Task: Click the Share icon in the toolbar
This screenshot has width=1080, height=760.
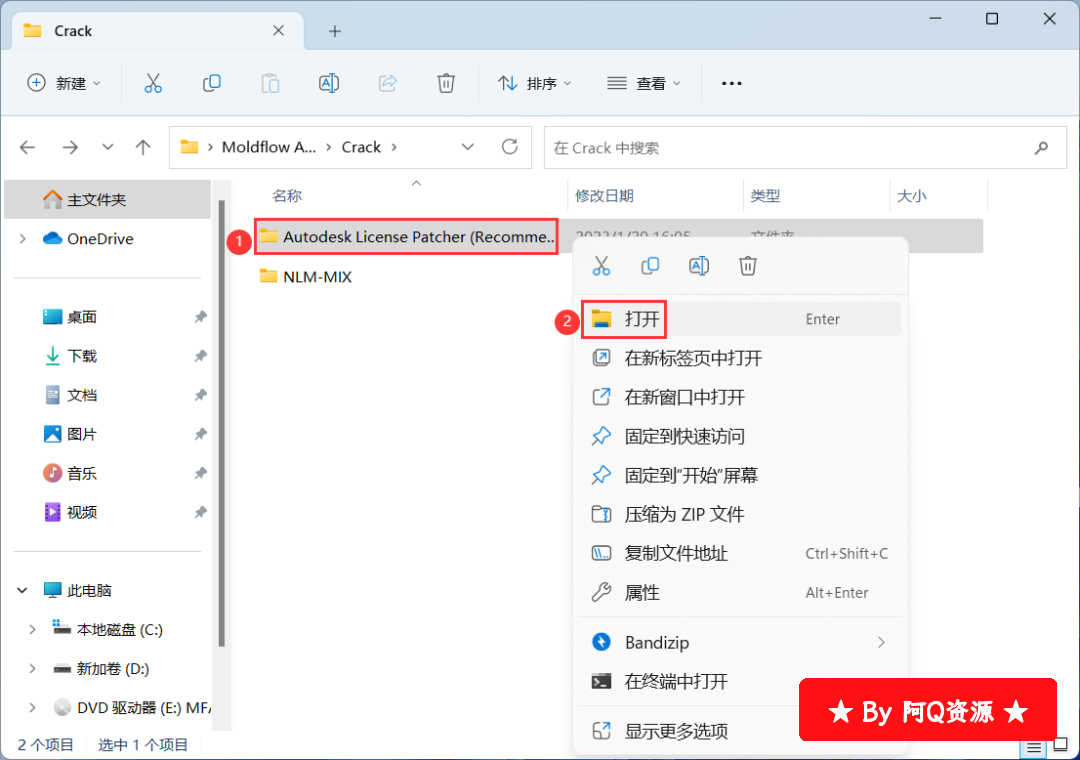Action: click(x=388, y=83)
